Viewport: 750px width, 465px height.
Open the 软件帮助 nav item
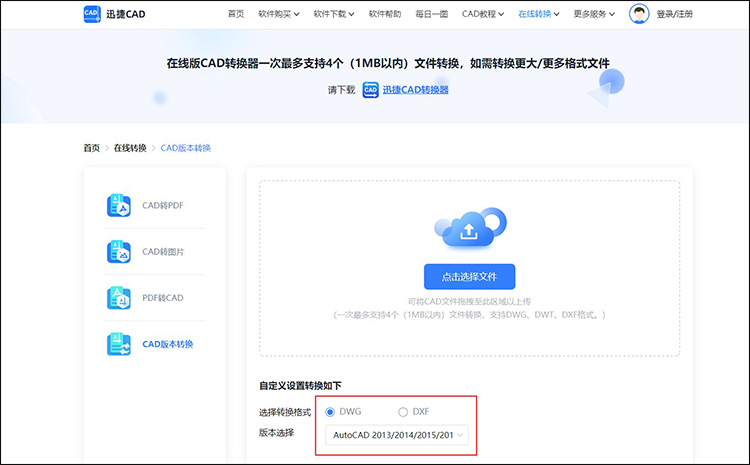[x=385, y=14]
